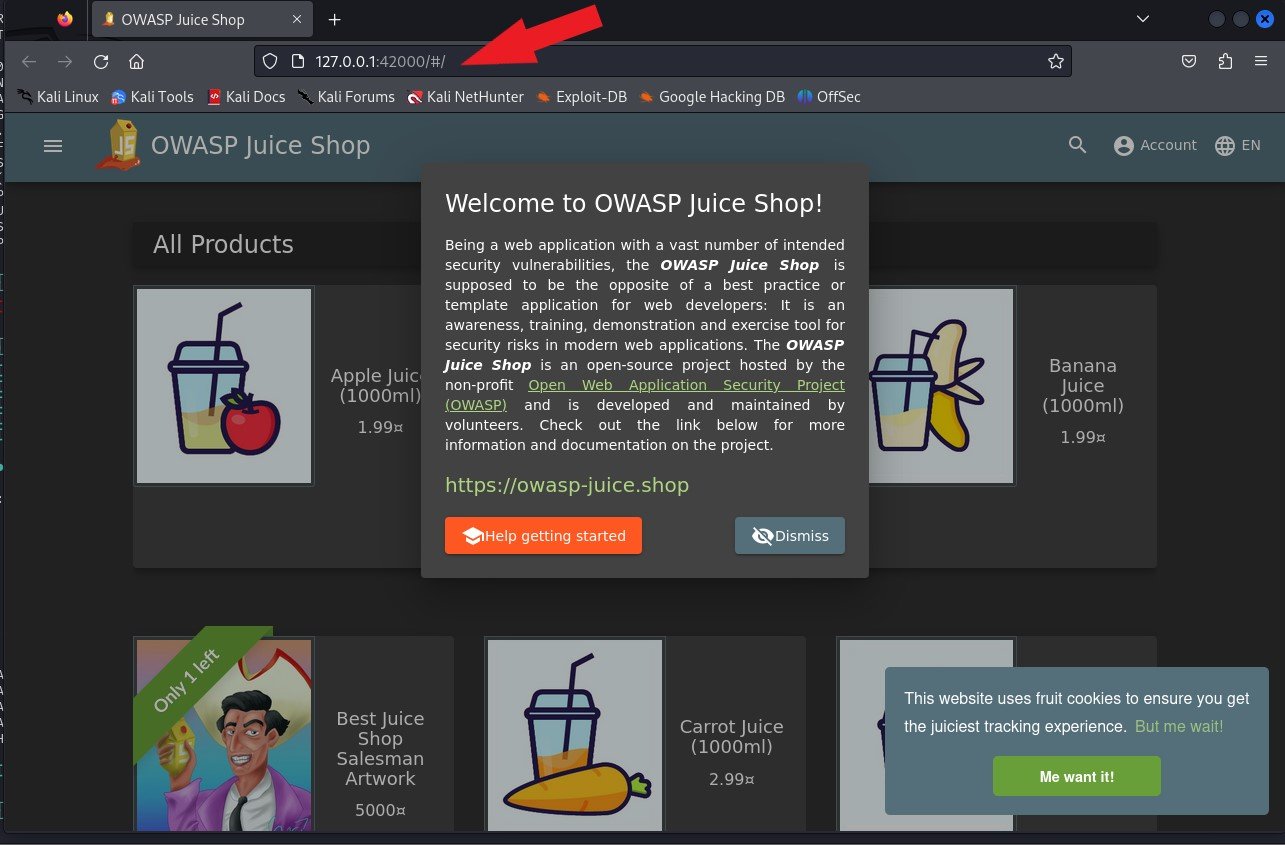Open the Kali Forums bookmark
This screenshot has width=1285, height=845.
pos(346,97)
